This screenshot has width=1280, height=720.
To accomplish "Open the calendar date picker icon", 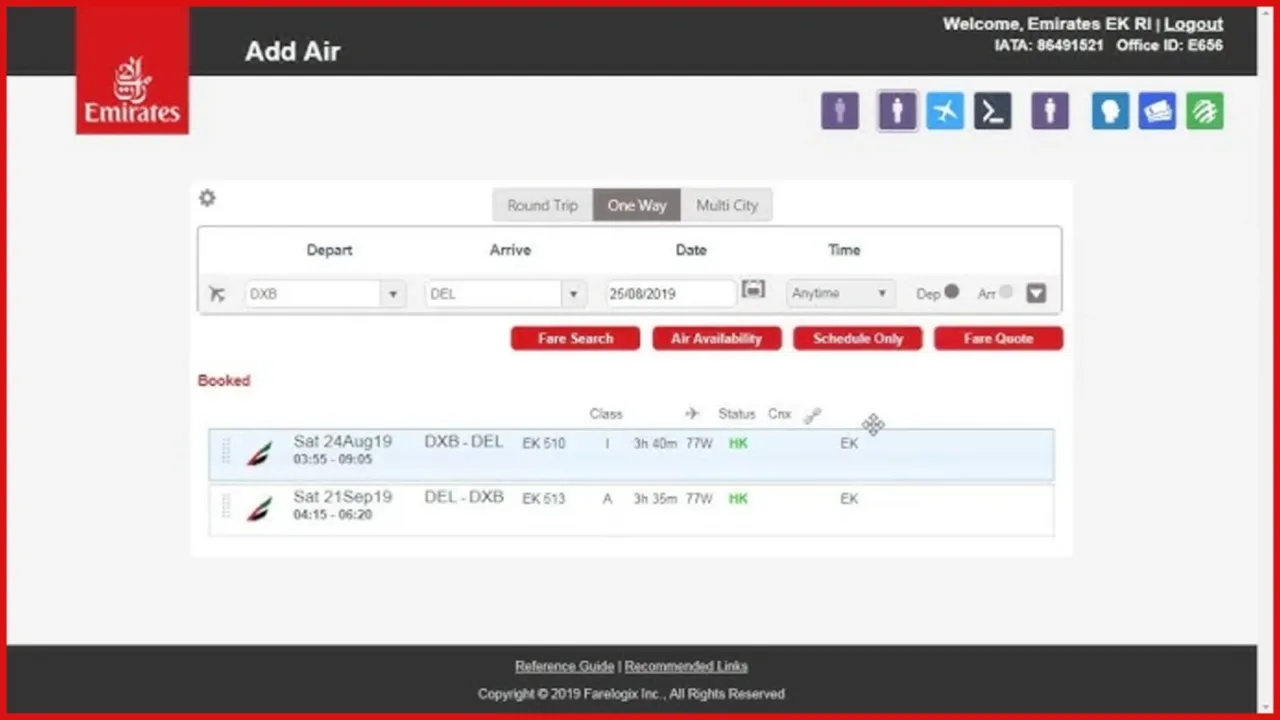I will (753, 290).
